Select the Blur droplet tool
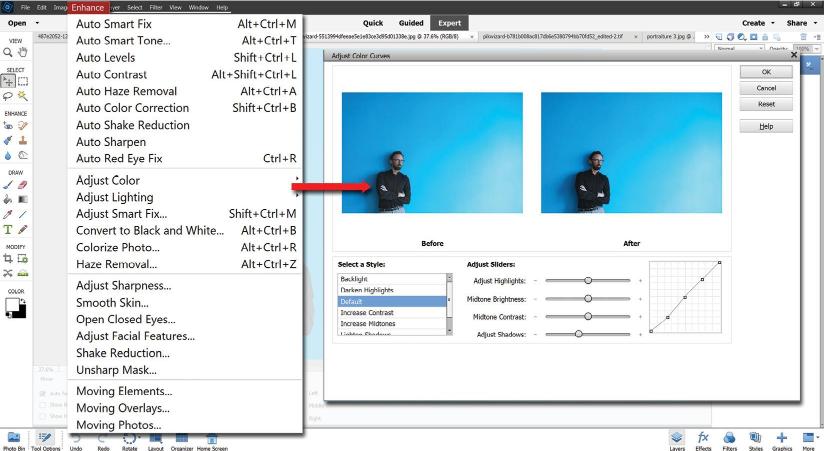This screenshot has height=451, width=824. pos(7,156)
